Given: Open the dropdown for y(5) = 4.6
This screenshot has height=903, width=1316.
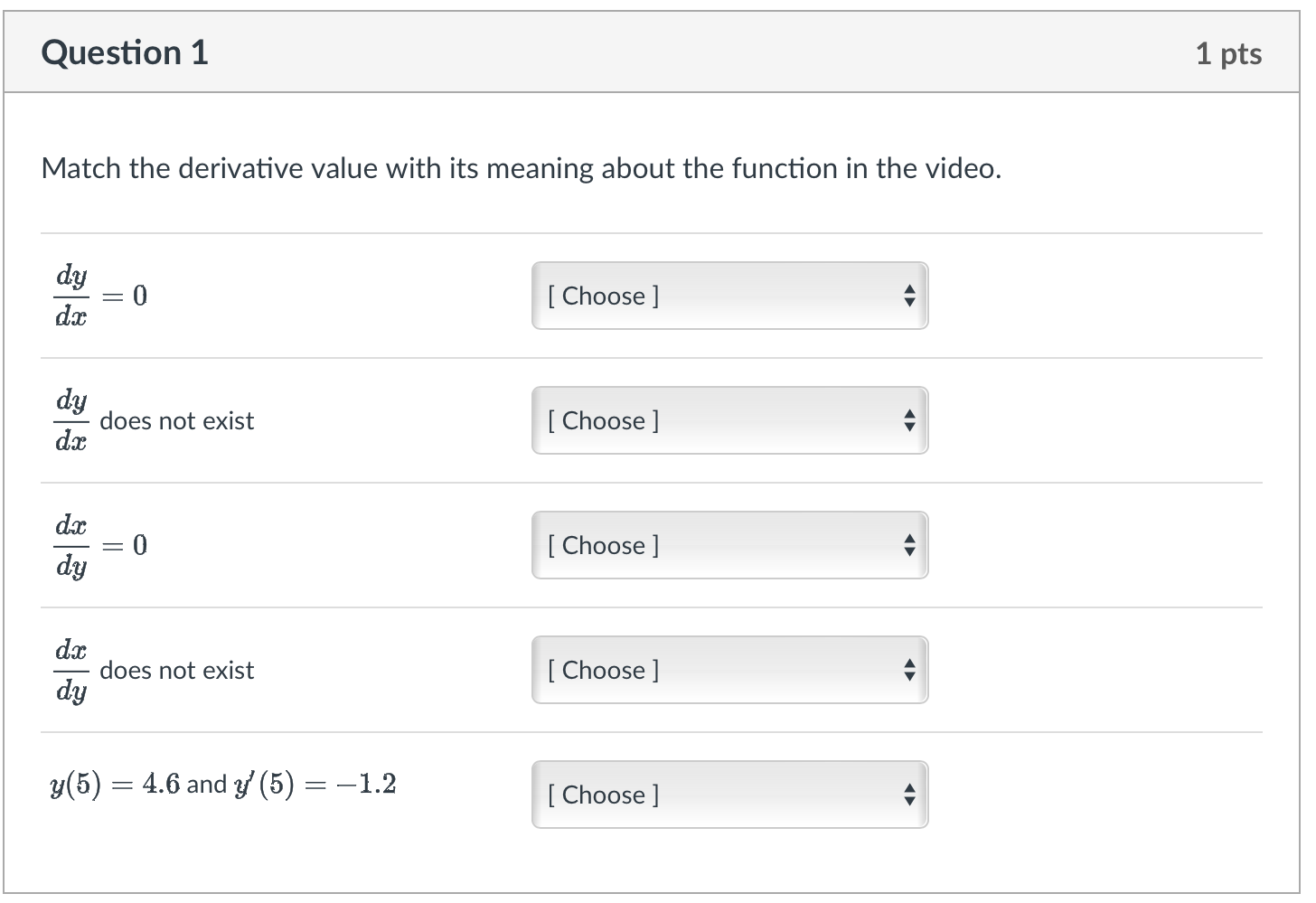Looking at the screenshot, I should [x=728, y=795].
